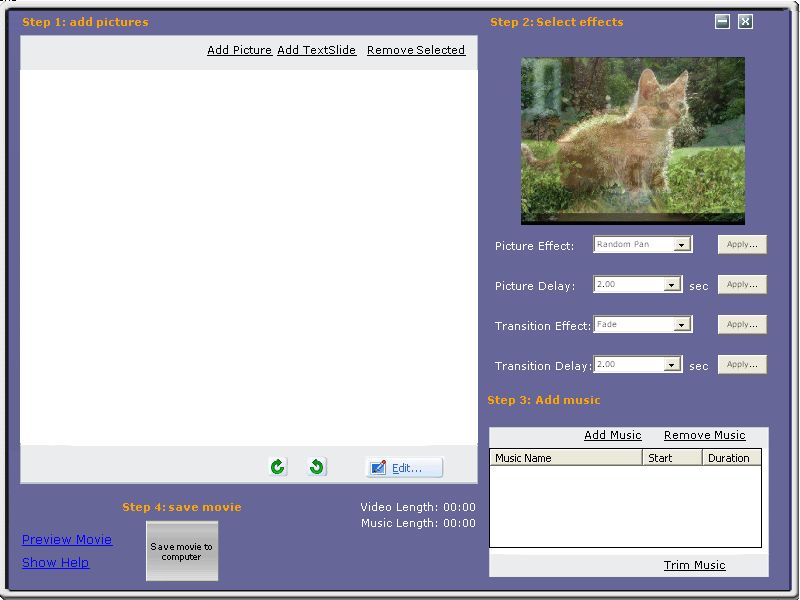Screen dimensions: 800x600
Task: Open the Picture Effect dropdown
Action: (682, 245)
